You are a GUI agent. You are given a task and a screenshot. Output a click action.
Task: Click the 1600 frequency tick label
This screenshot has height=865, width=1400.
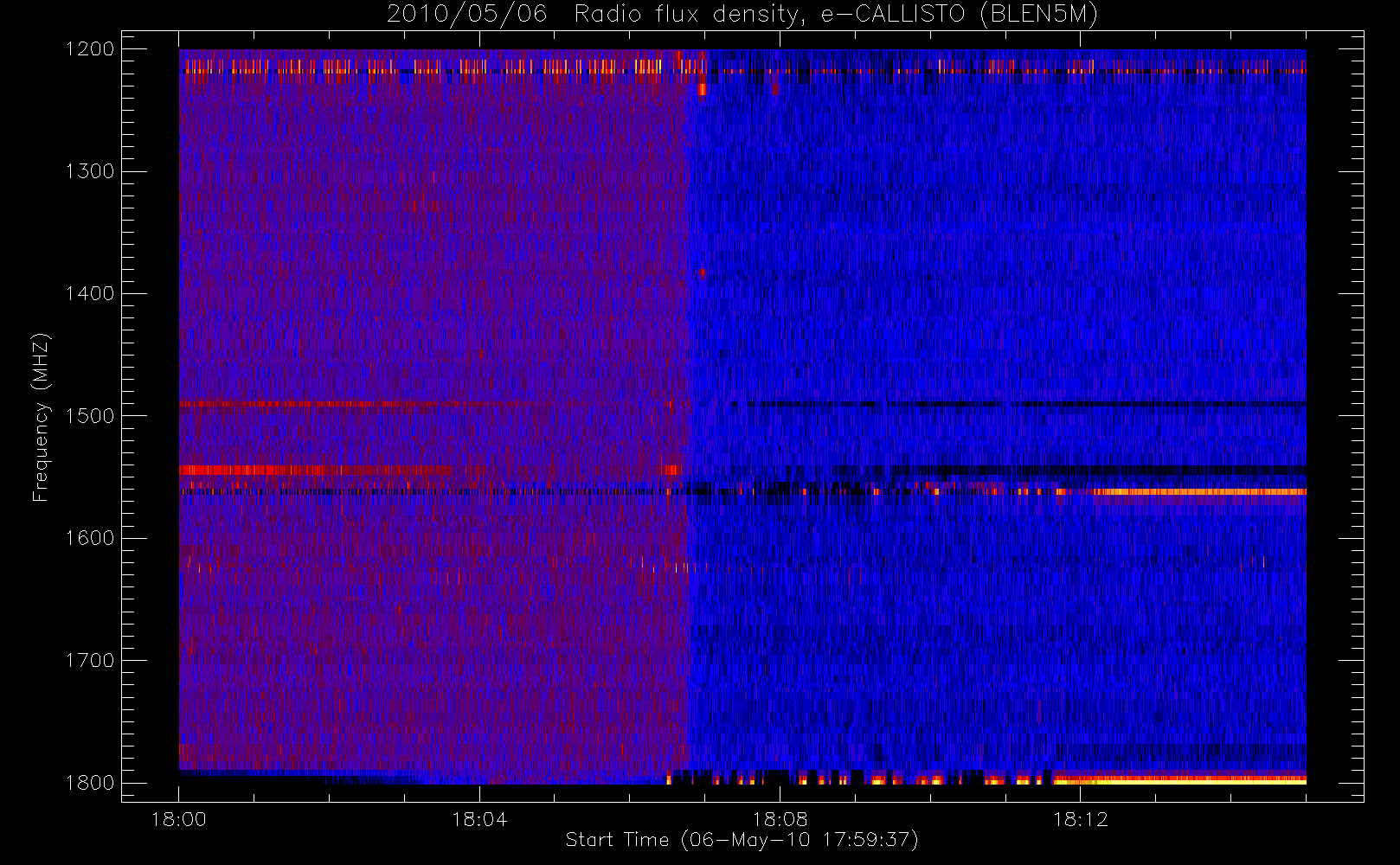pos(90,538)
